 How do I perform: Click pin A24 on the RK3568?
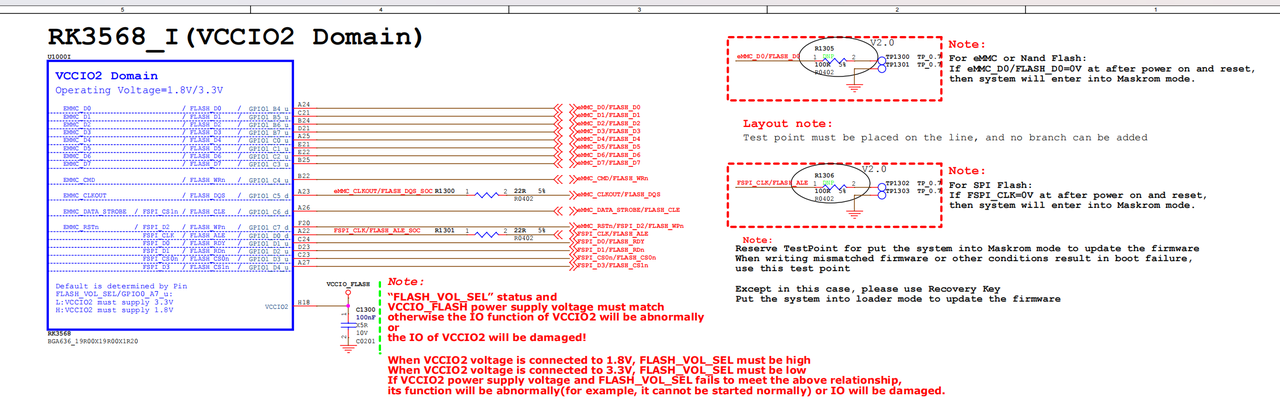[x=303, y=105]
